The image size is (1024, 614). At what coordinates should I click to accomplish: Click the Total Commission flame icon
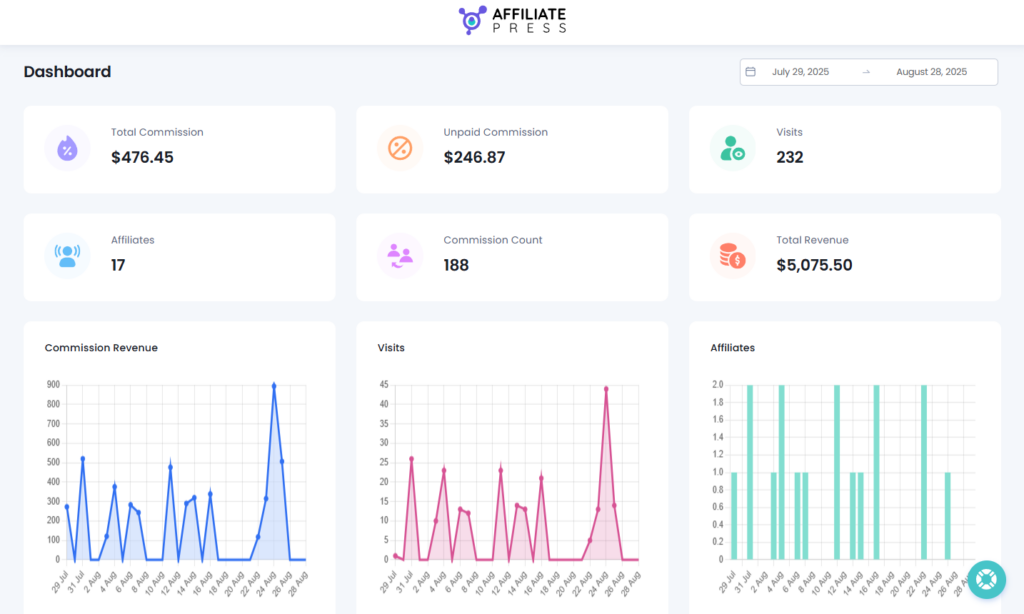point(67,149)
